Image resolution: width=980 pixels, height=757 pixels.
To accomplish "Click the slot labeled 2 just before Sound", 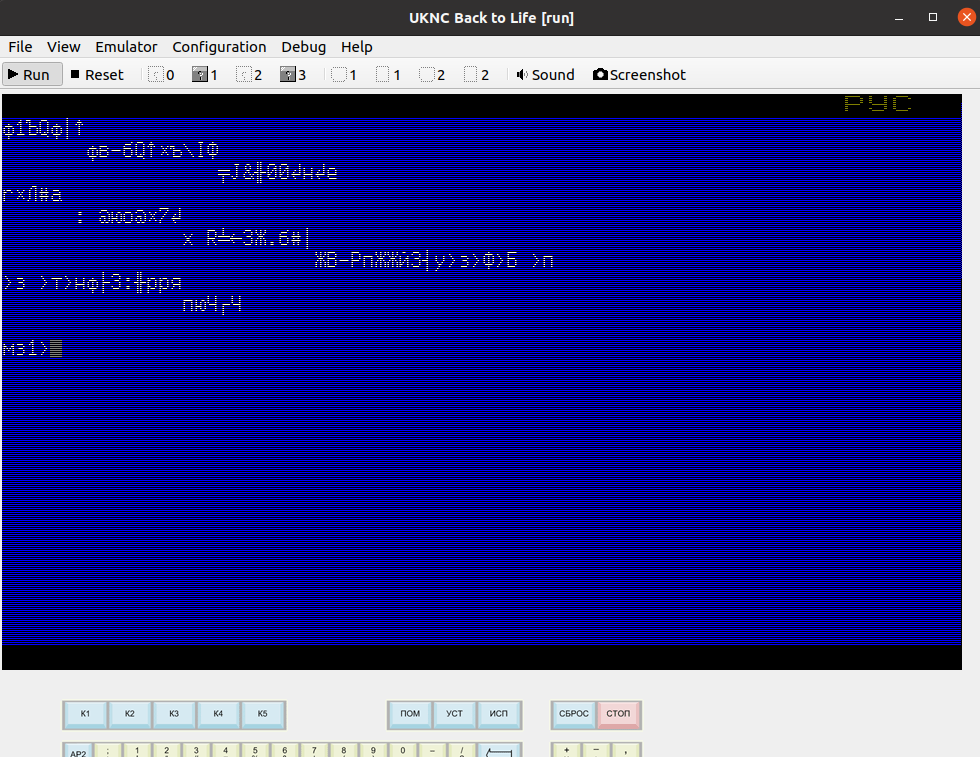I will coord(476,75).
